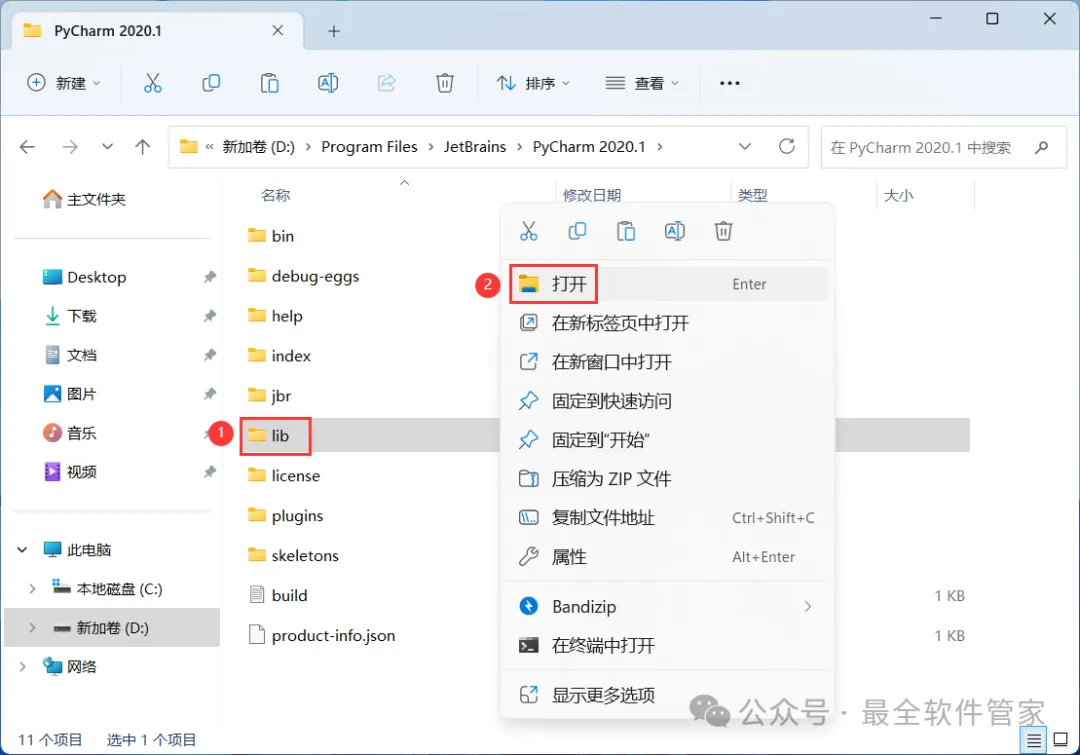Sort by the 名称 column header
1080x755 pixels.
tap(276, 196)
